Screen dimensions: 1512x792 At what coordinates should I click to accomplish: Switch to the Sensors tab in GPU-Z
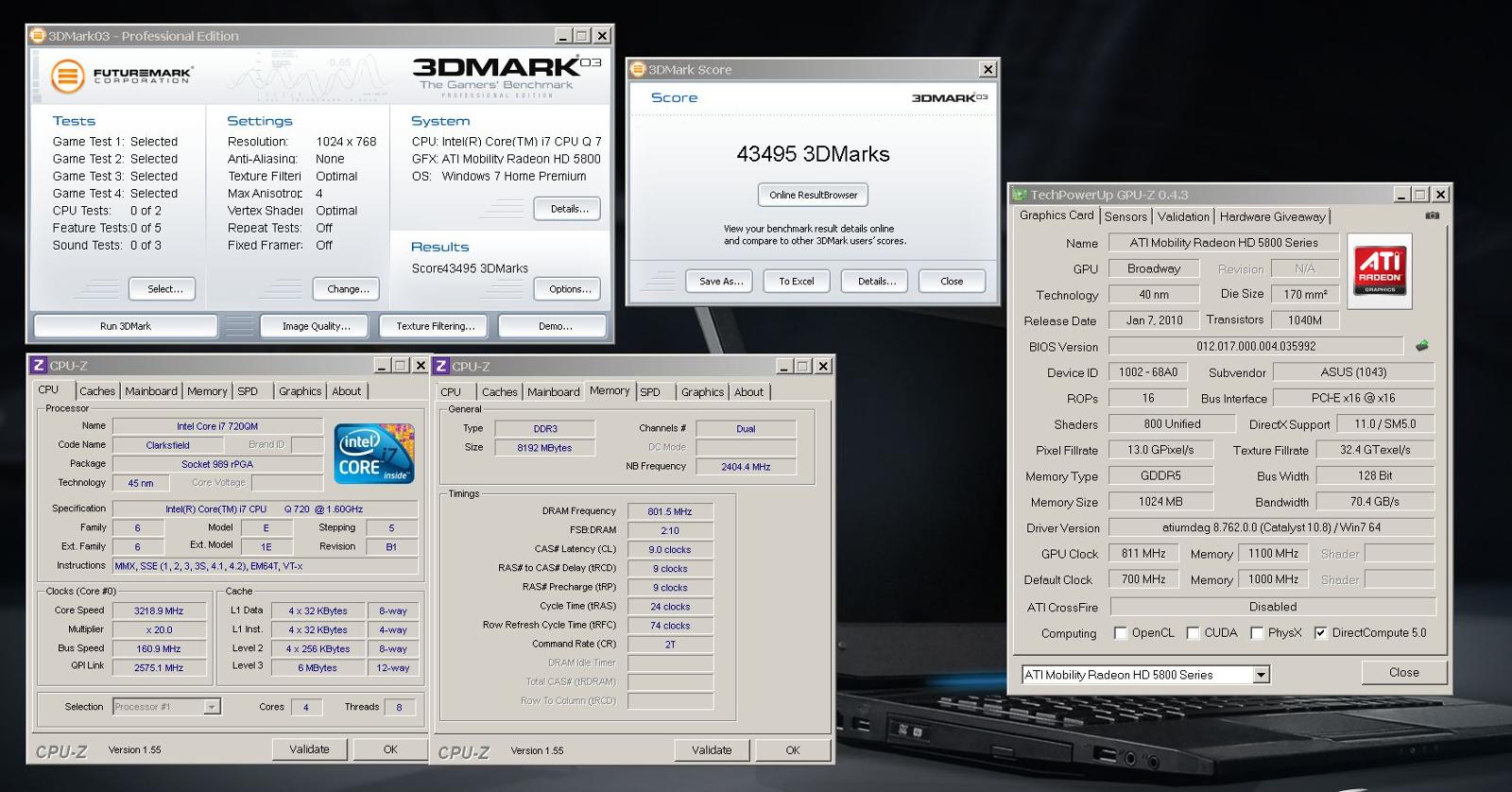(x=1125, y=216)
